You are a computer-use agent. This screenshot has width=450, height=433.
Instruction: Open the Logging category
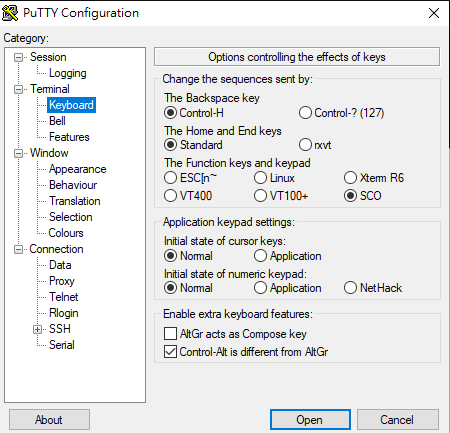tap(68, 73)
